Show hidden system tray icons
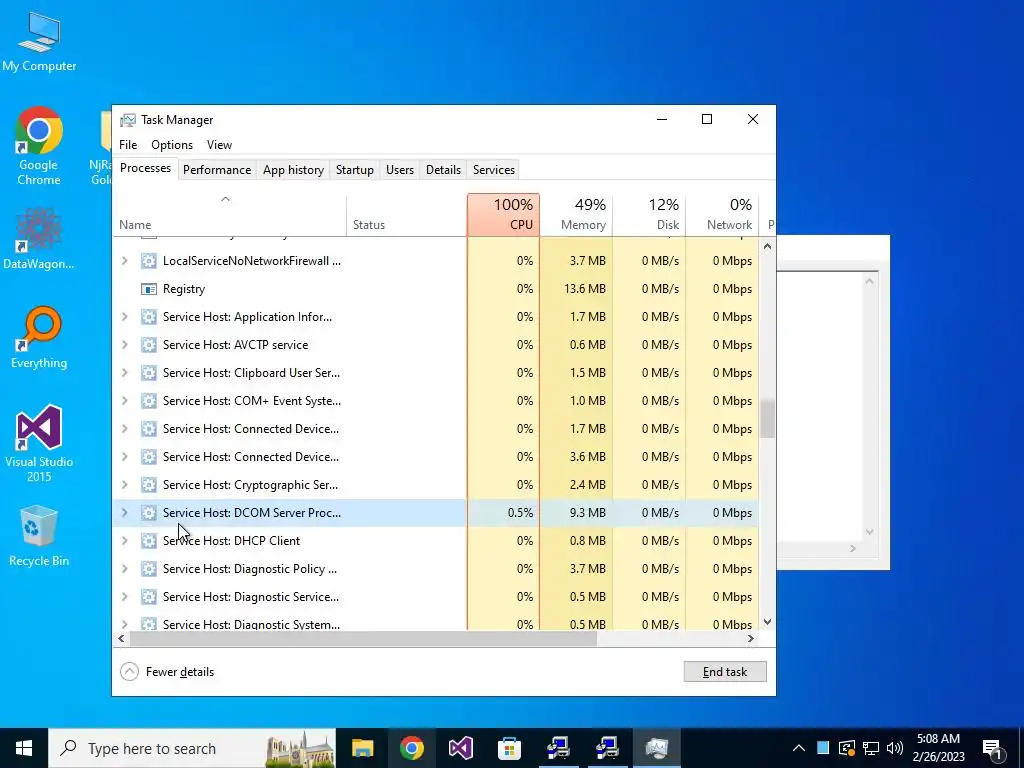 click(799, 748)
